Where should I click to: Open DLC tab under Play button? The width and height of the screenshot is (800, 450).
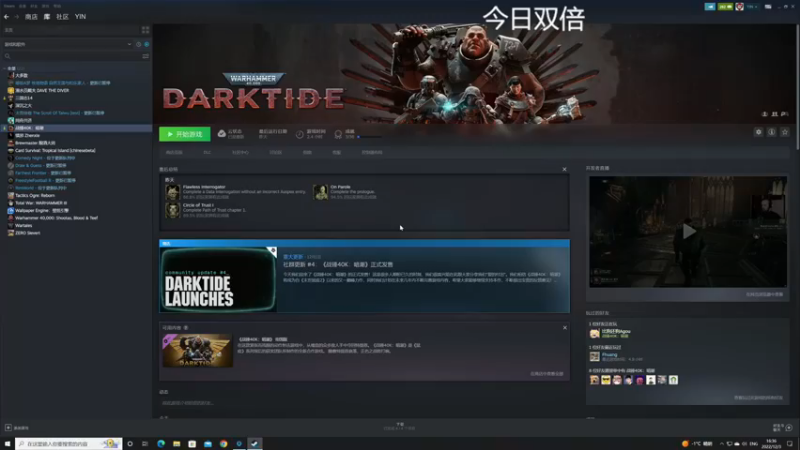tap(207, 153)
